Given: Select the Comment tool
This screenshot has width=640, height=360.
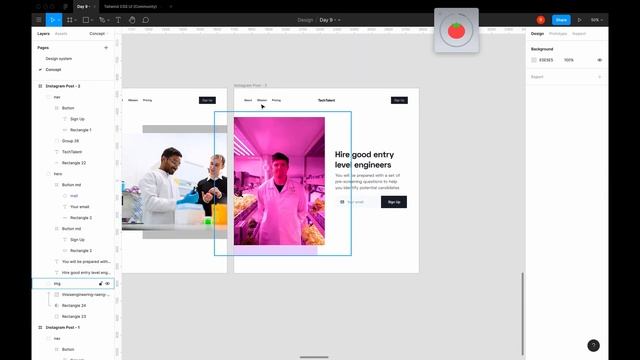Looking at the screenshot, I should coord(146,20).
